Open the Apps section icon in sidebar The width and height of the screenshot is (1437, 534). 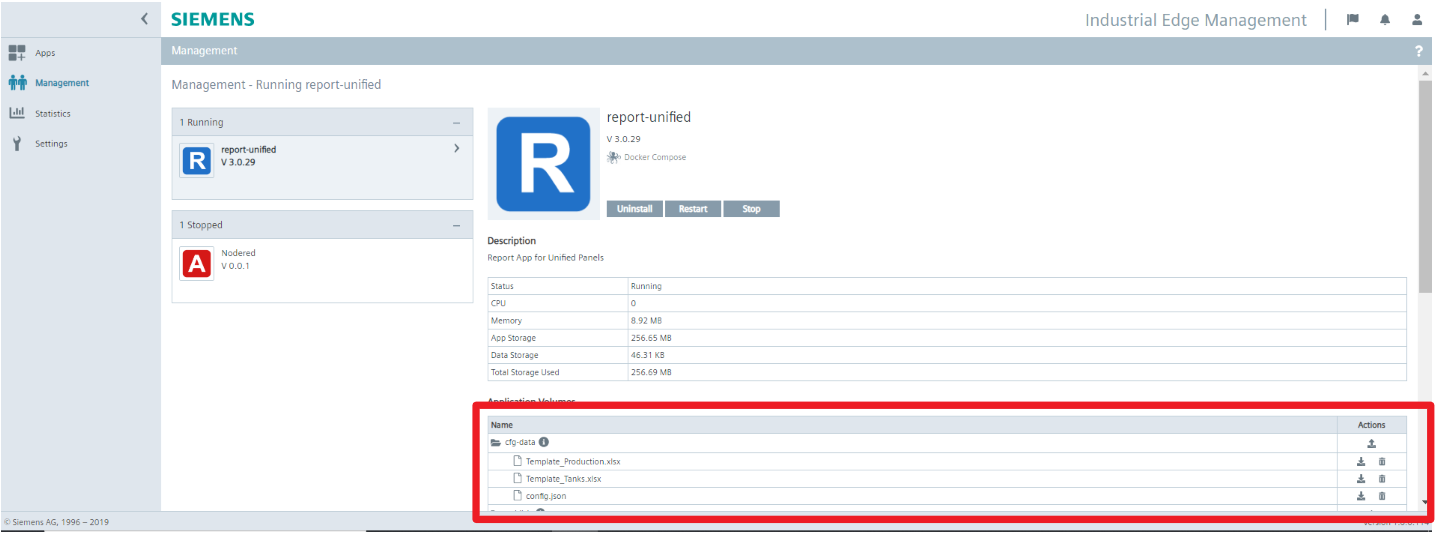click(17, 53)
